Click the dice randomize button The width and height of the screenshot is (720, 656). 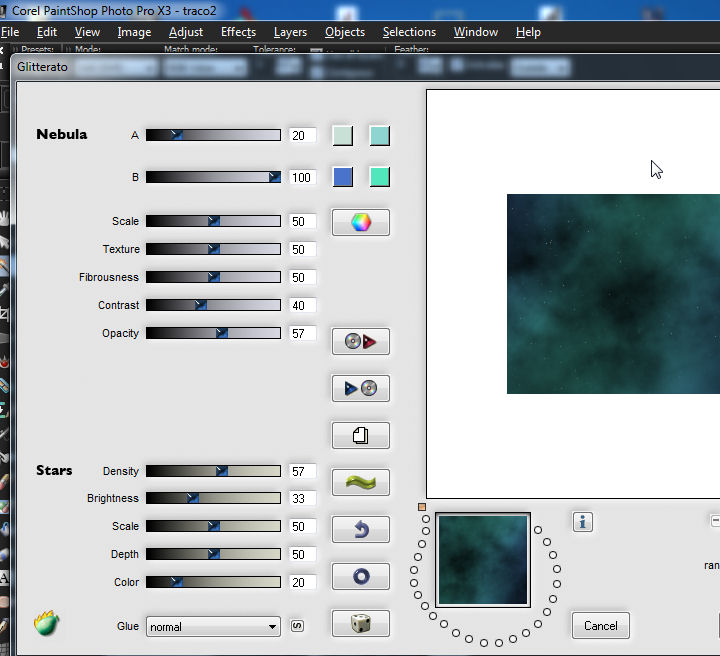[x=361, y=623]
